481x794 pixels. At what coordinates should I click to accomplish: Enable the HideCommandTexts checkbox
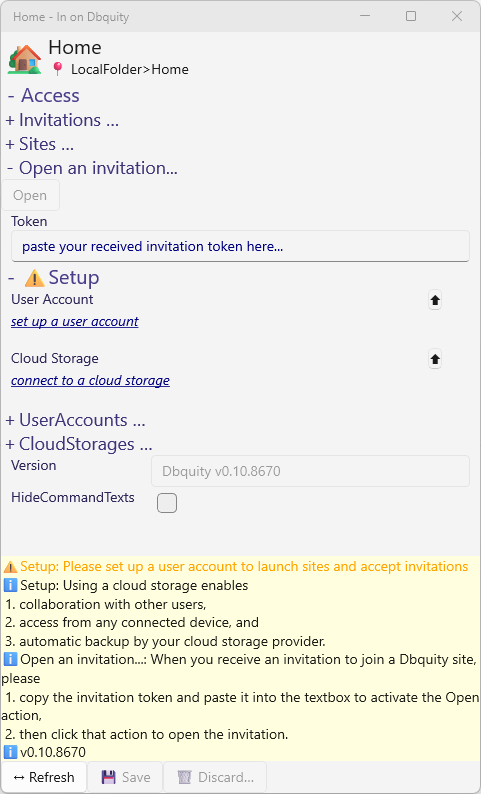click(167, 503)
